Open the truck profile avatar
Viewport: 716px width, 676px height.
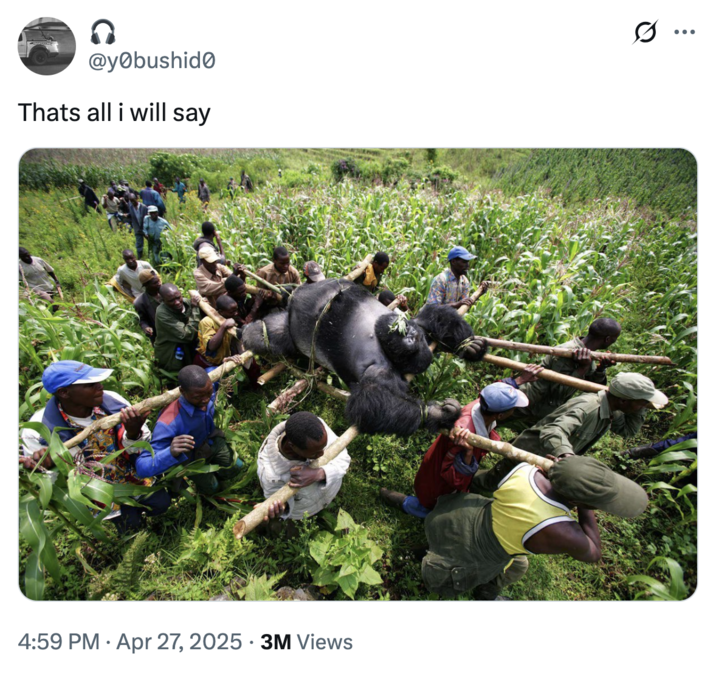(x=47, y=46)
